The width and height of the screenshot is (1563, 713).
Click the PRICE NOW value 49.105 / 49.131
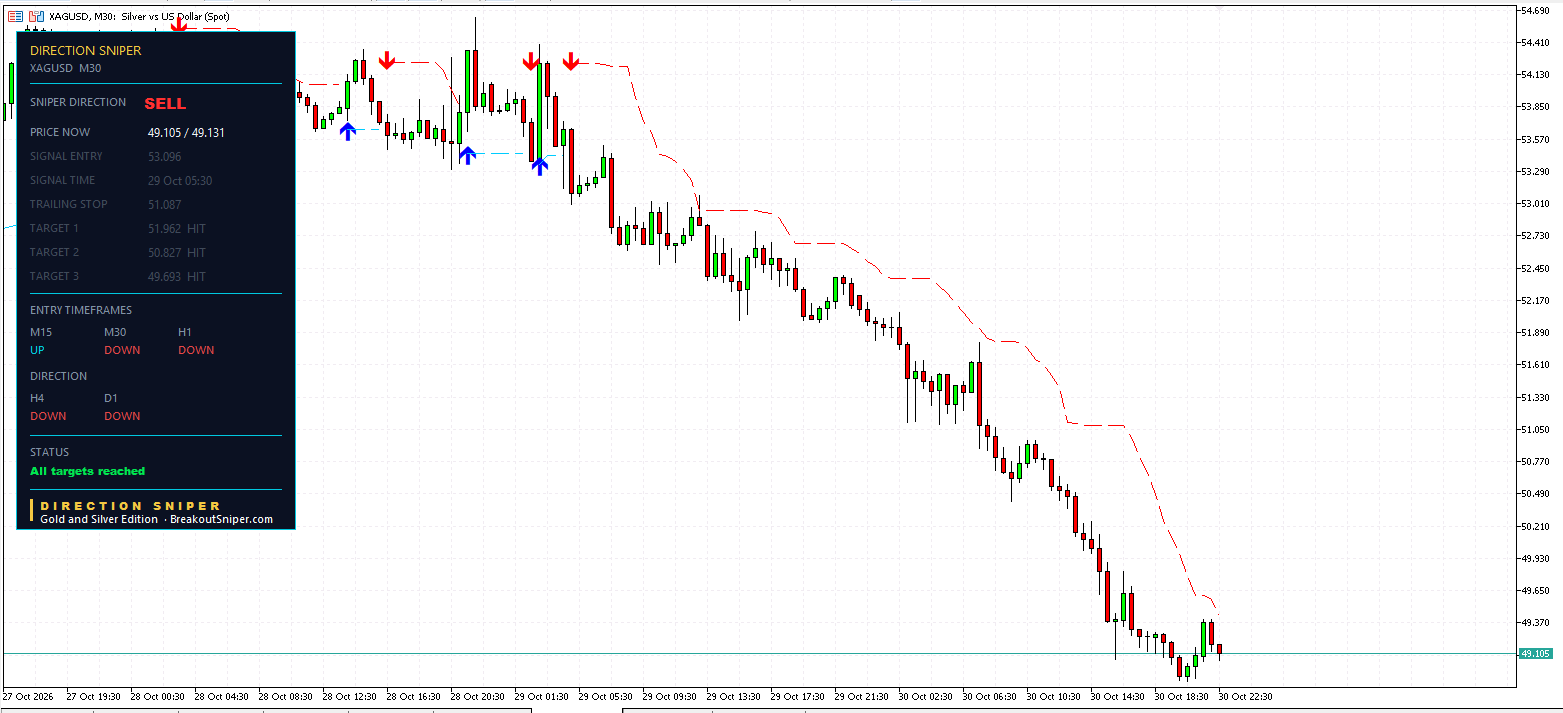click(x=186, y=132)
